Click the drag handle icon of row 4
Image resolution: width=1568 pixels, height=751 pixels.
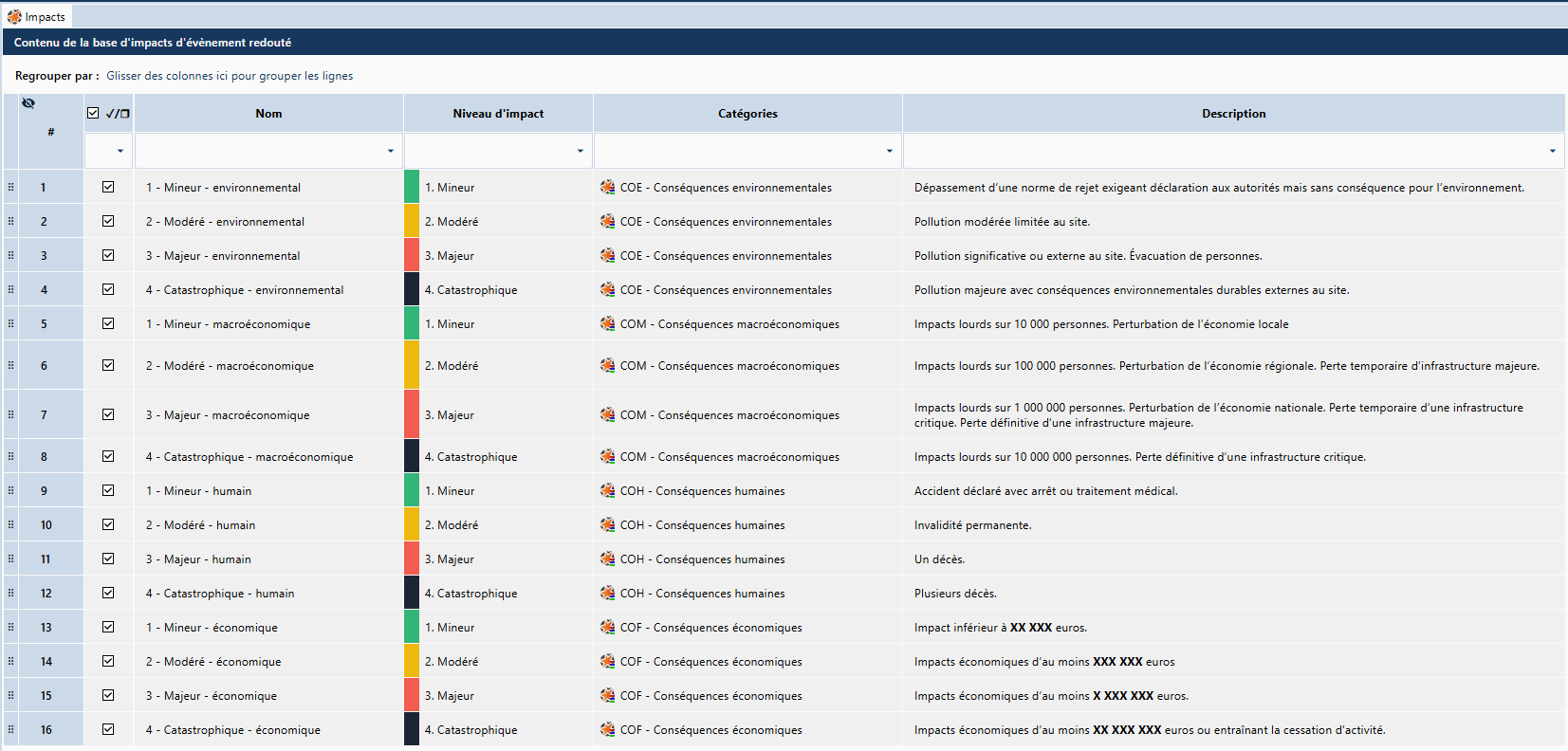point(11,289)
